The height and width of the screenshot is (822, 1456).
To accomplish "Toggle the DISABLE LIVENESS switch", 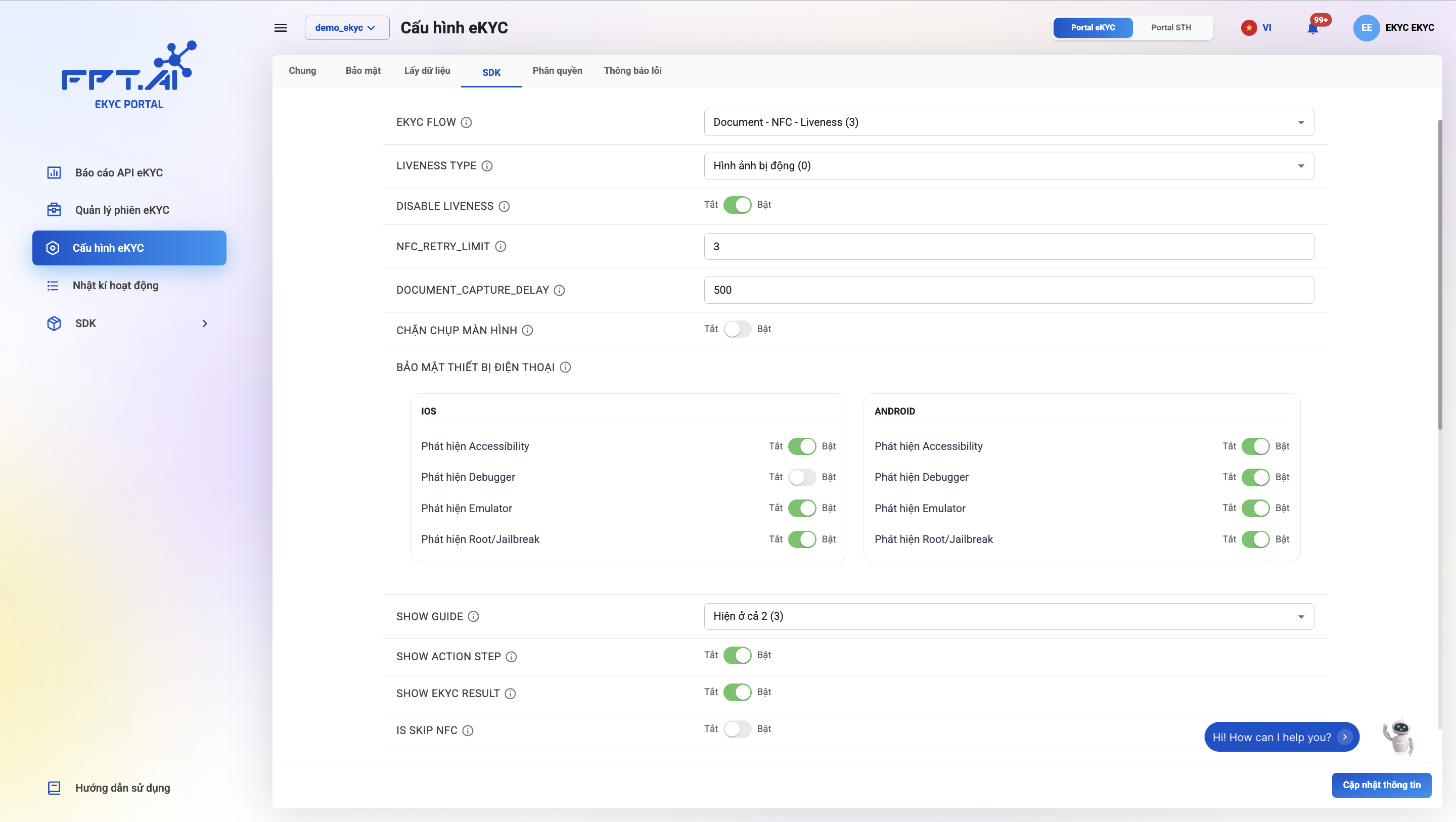I will (737, 205).
